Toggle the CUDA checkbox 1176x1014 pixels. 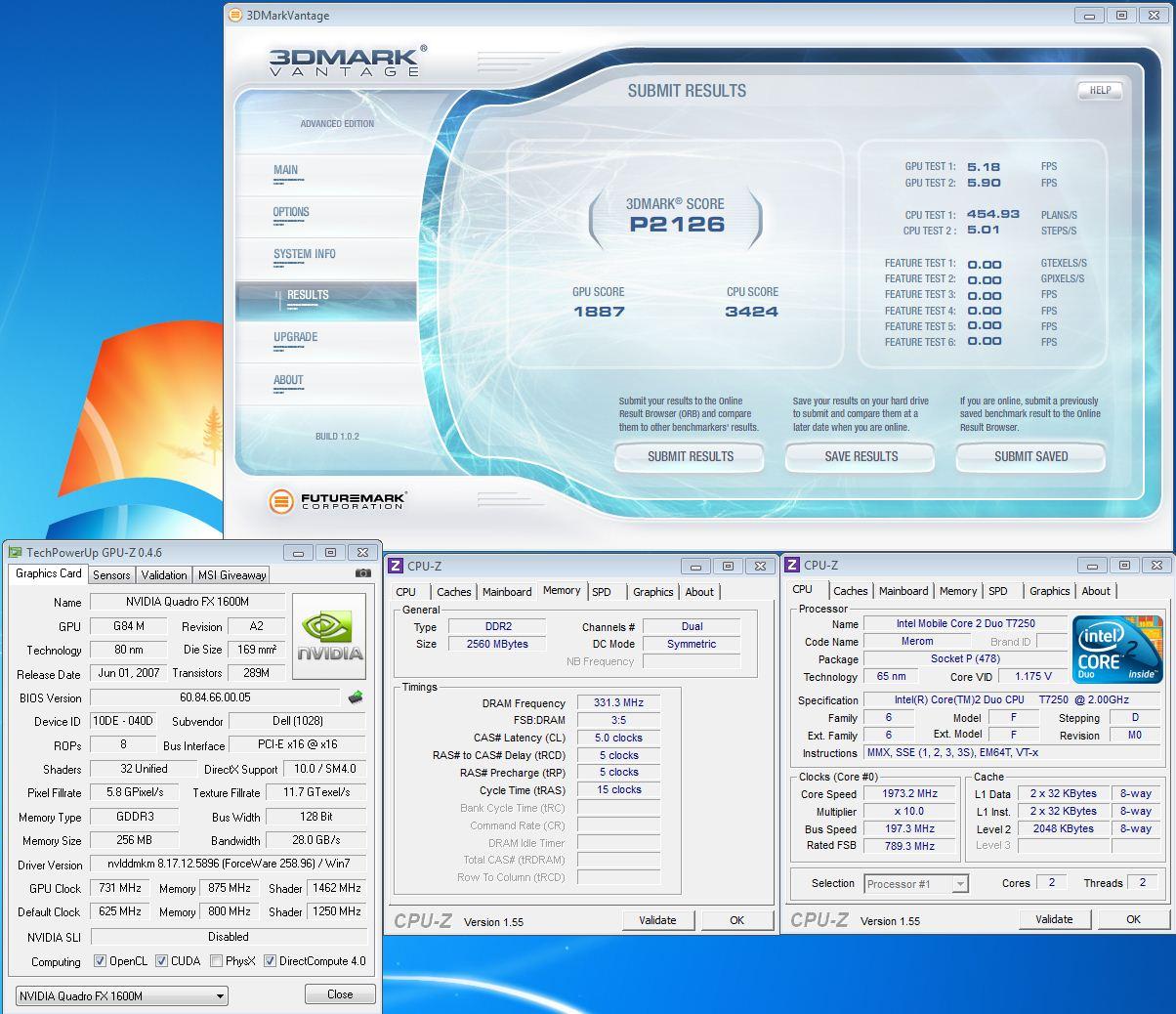click(162, 961)
